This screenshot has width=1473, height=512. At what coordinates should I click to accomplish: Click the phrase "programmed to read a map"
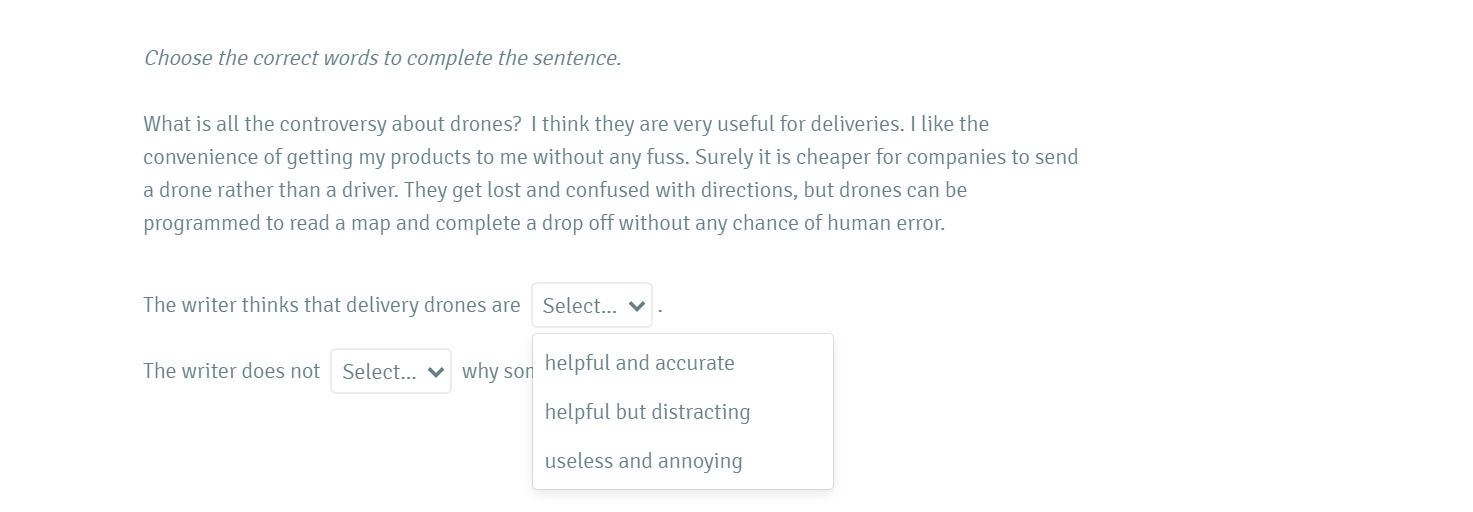pyautogui.click(x=253, y=223)
